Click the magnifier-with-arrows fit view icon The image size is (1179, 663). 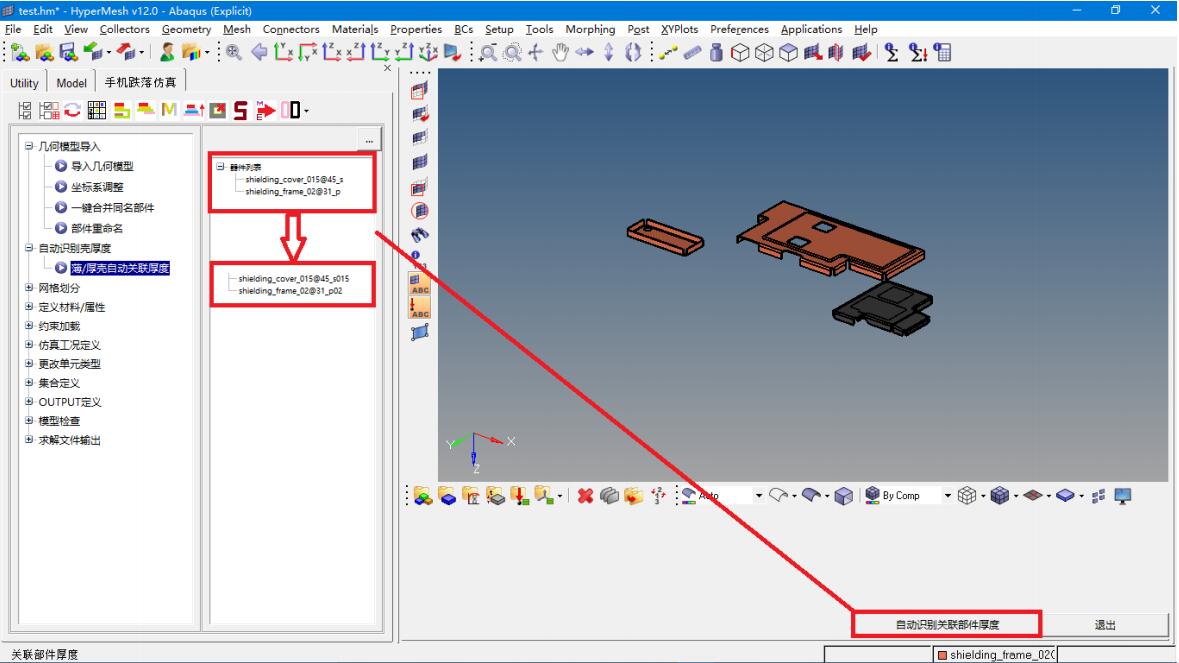(x=234, y=52)
